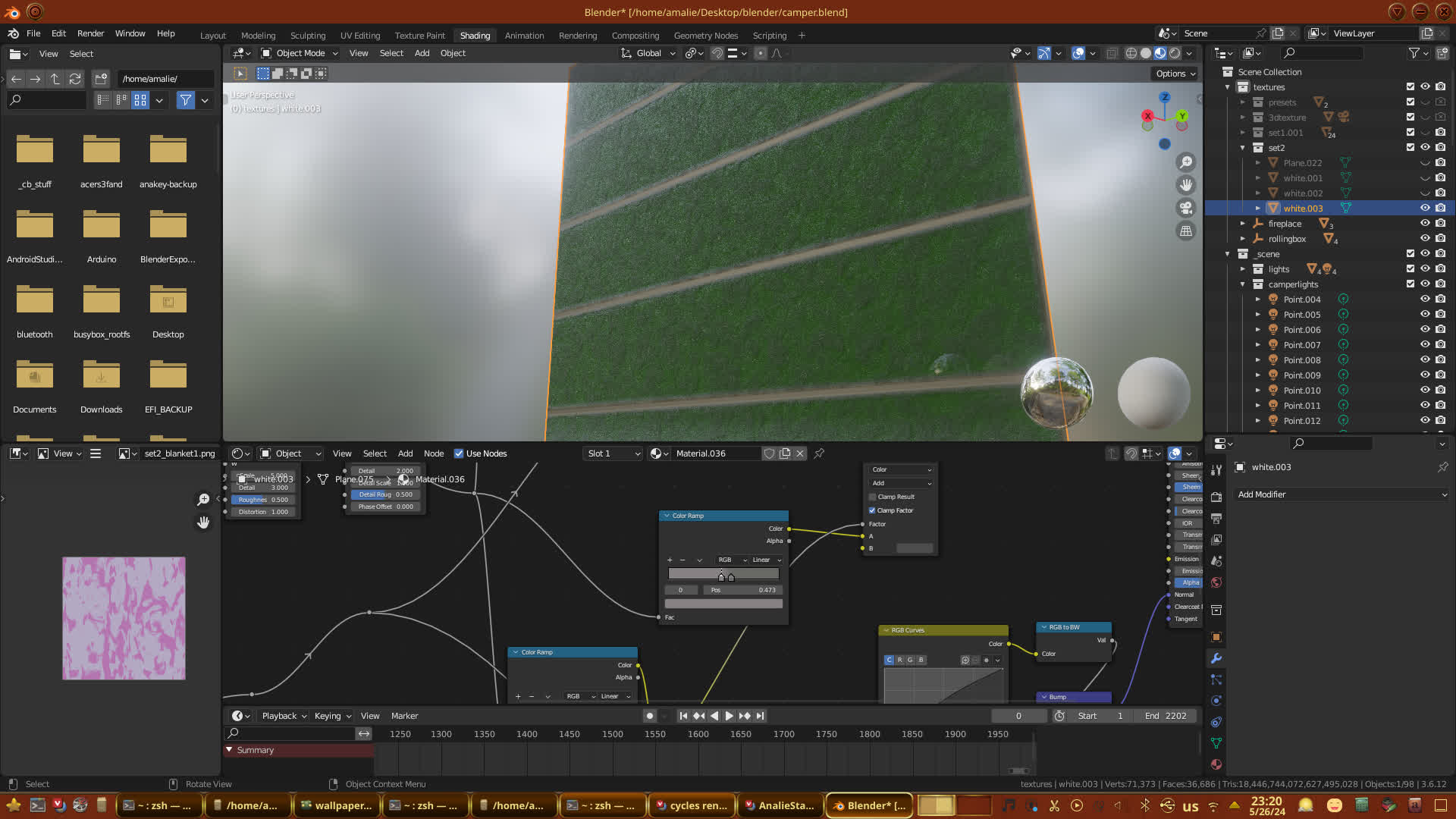Pin the Material.036 node tree
1456x819 pixels.
click(x=819, y=453)
